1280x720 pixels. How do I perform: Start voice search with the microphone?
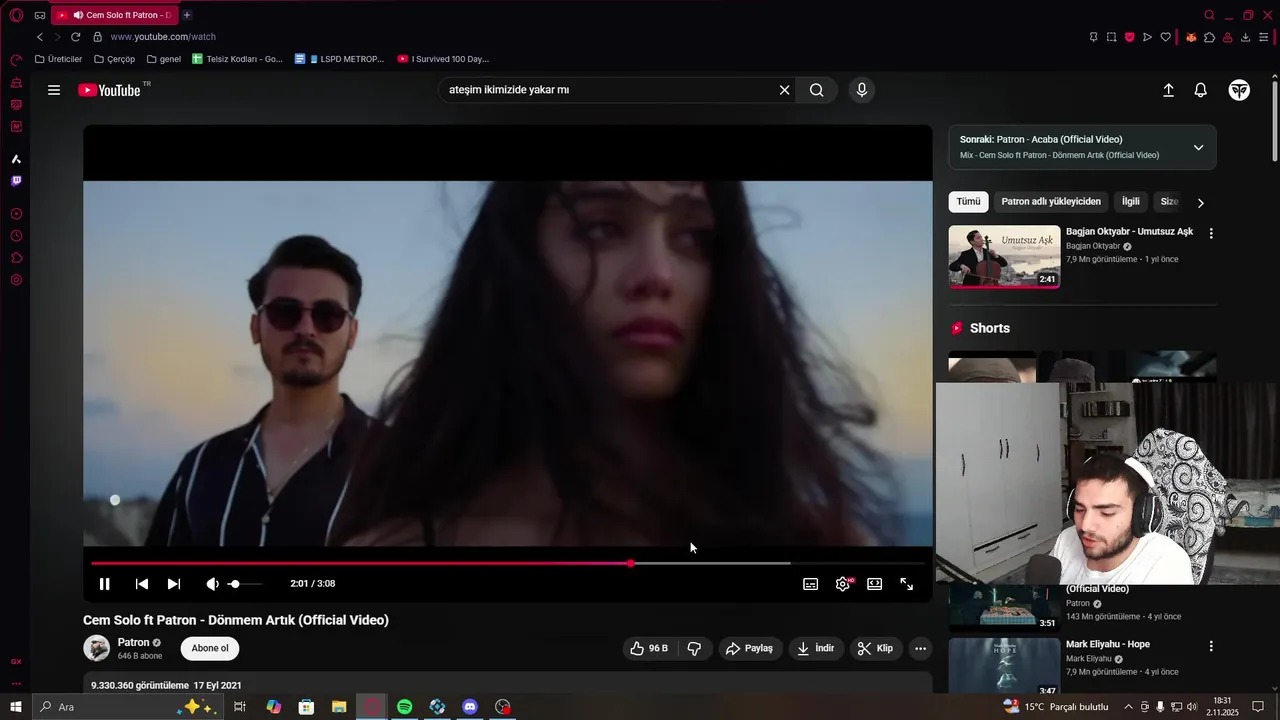862,90
